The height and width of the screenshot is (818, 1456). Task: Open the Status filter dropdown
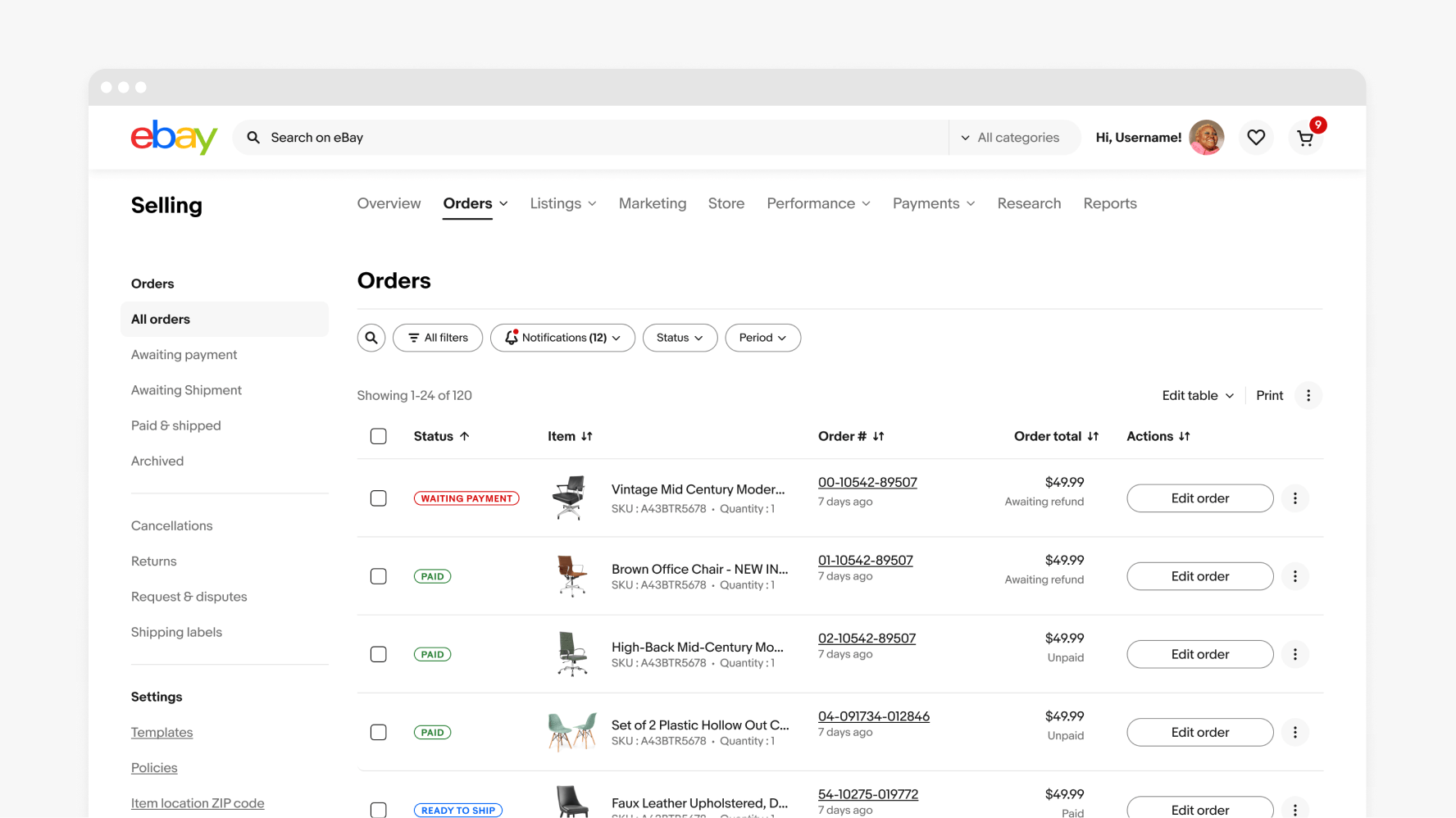point(680,337)
